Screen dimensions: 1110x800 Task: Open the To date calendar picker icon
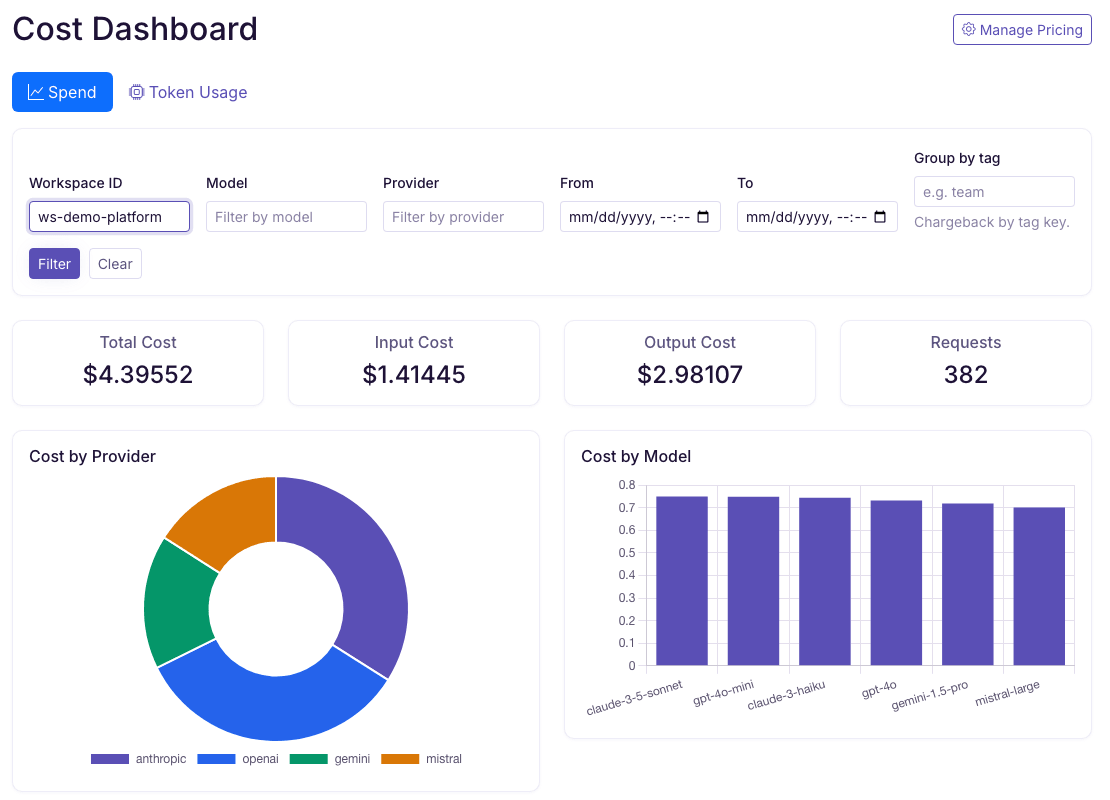click(x=880, y=217)
